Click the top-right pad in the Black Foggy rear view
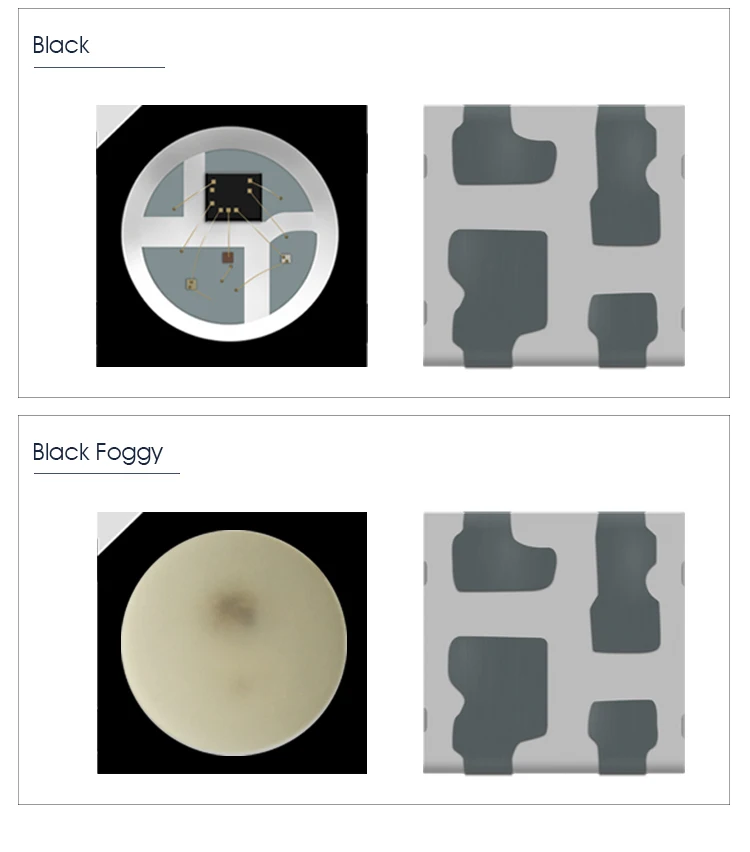This screenshot has height=852, width=750. pos(625,582)
